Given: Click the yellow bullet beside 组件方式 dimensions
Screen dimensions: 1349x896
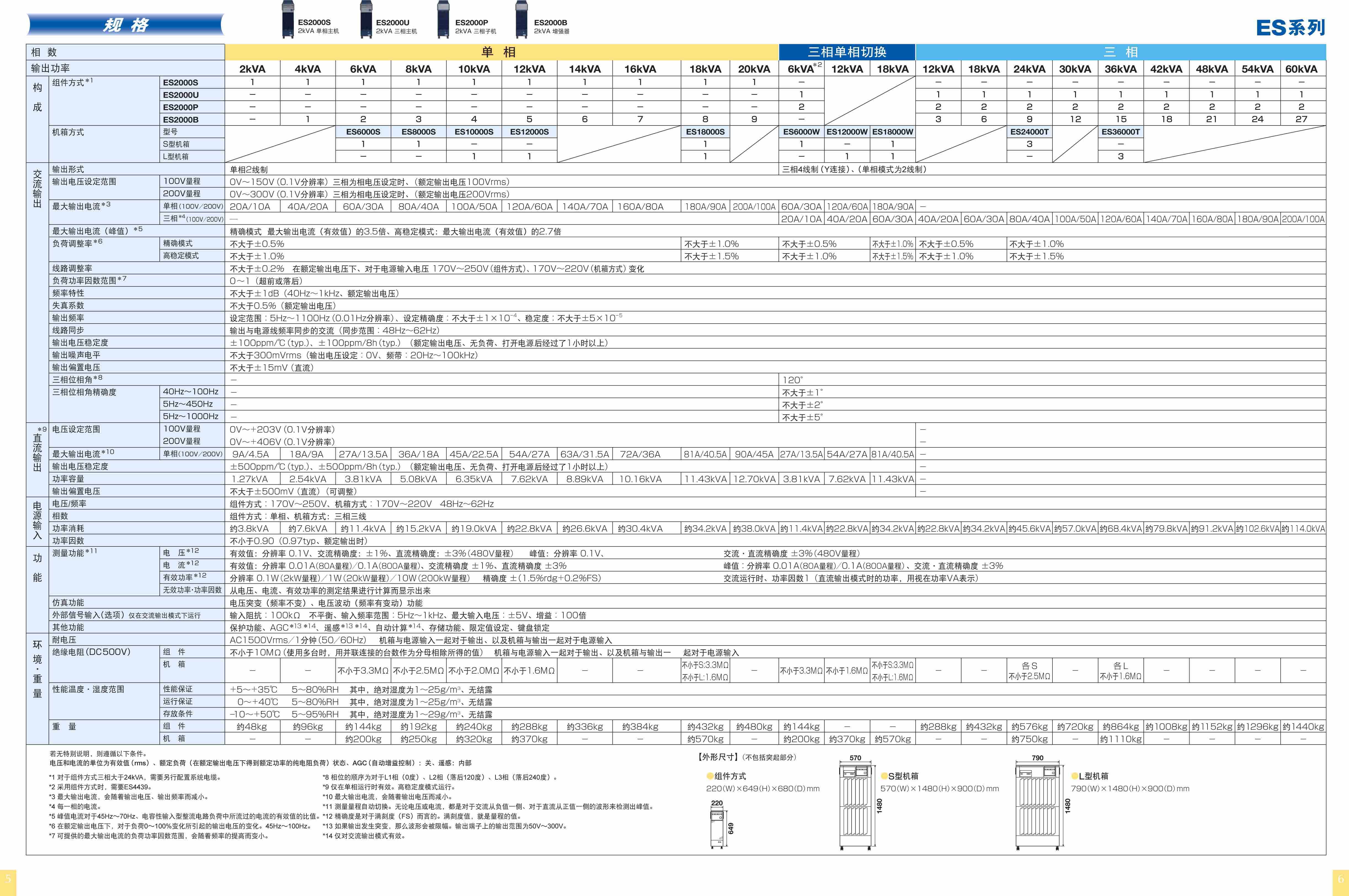Looking at the screenshot, I should 710,776.
